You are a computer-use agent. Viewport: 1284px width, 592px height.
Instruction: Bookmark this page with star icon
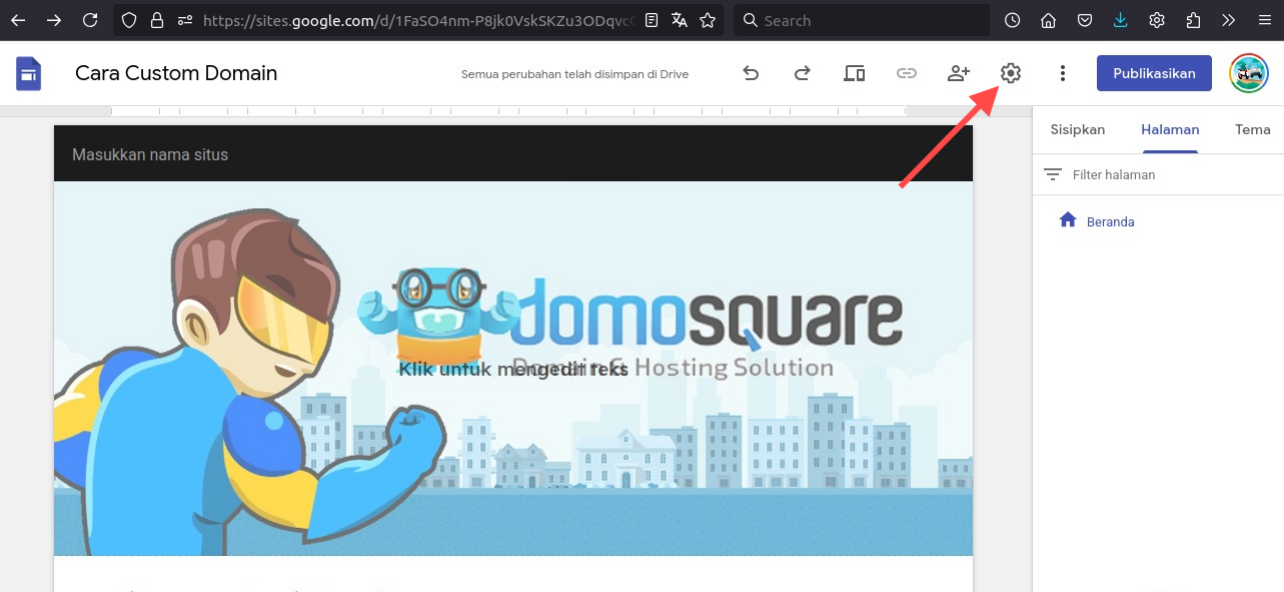coord(707,20)
